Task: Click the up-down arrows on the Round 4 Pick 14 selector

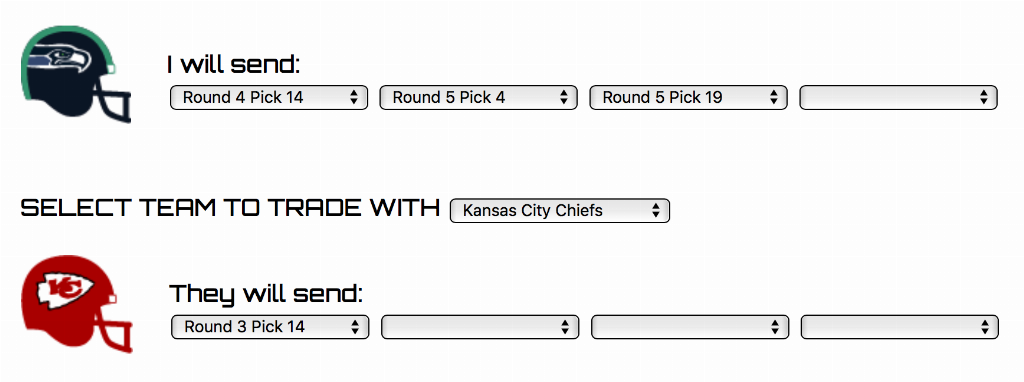Action: pos(354,98)
